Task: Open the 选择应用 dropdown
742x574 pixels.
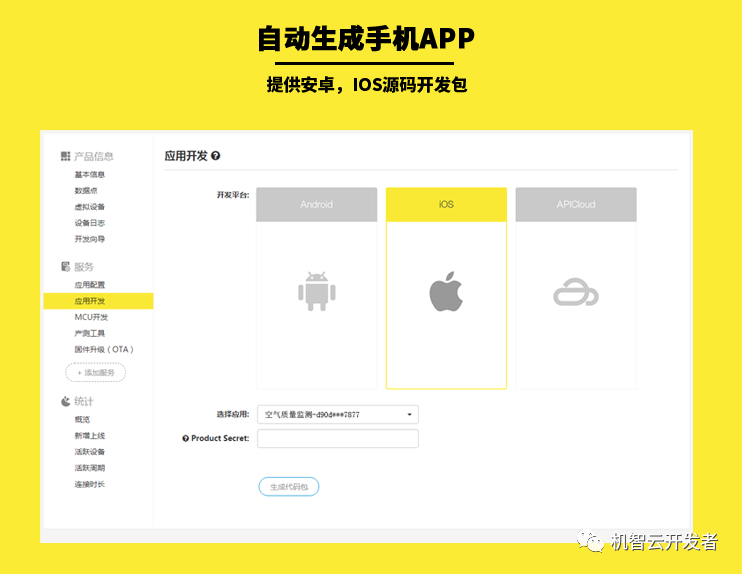Action: tap(338, 415)
